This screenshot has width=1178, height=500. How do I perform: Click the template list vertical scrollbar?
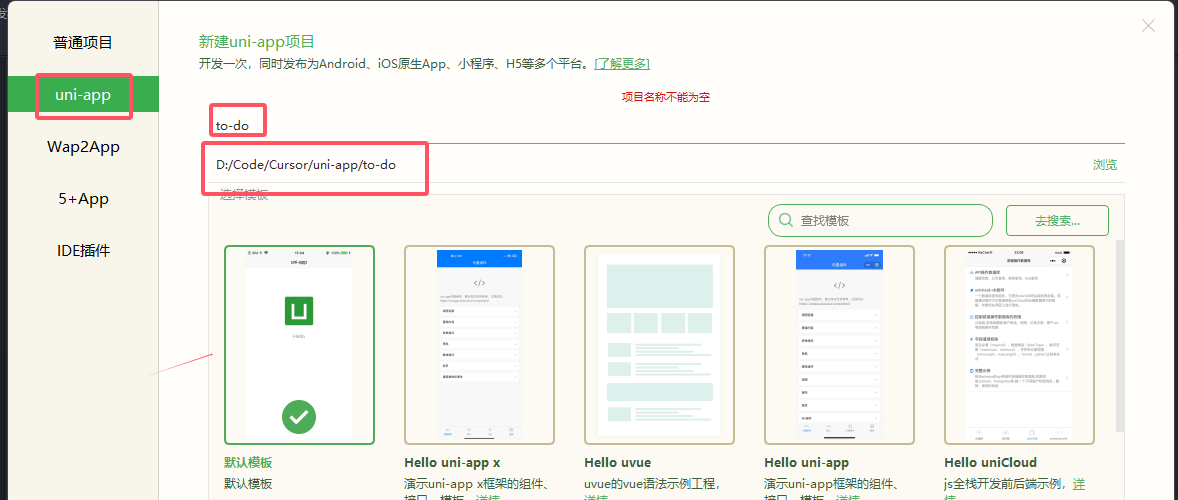click(x=1119, y=336)
